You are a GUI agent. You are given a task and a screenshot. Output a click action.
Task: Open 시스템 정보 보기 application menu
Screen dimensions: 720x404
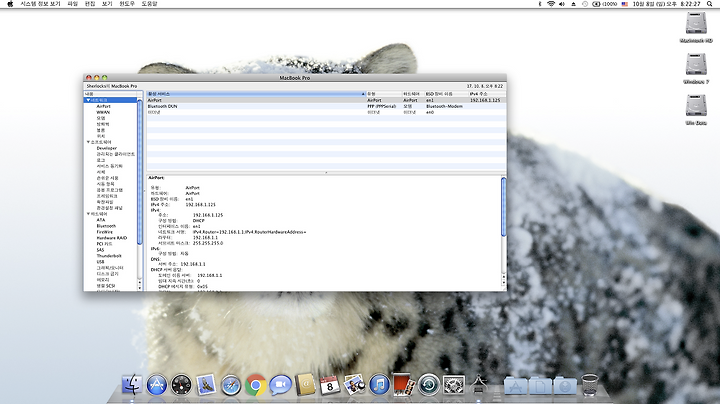pos(40,4)
